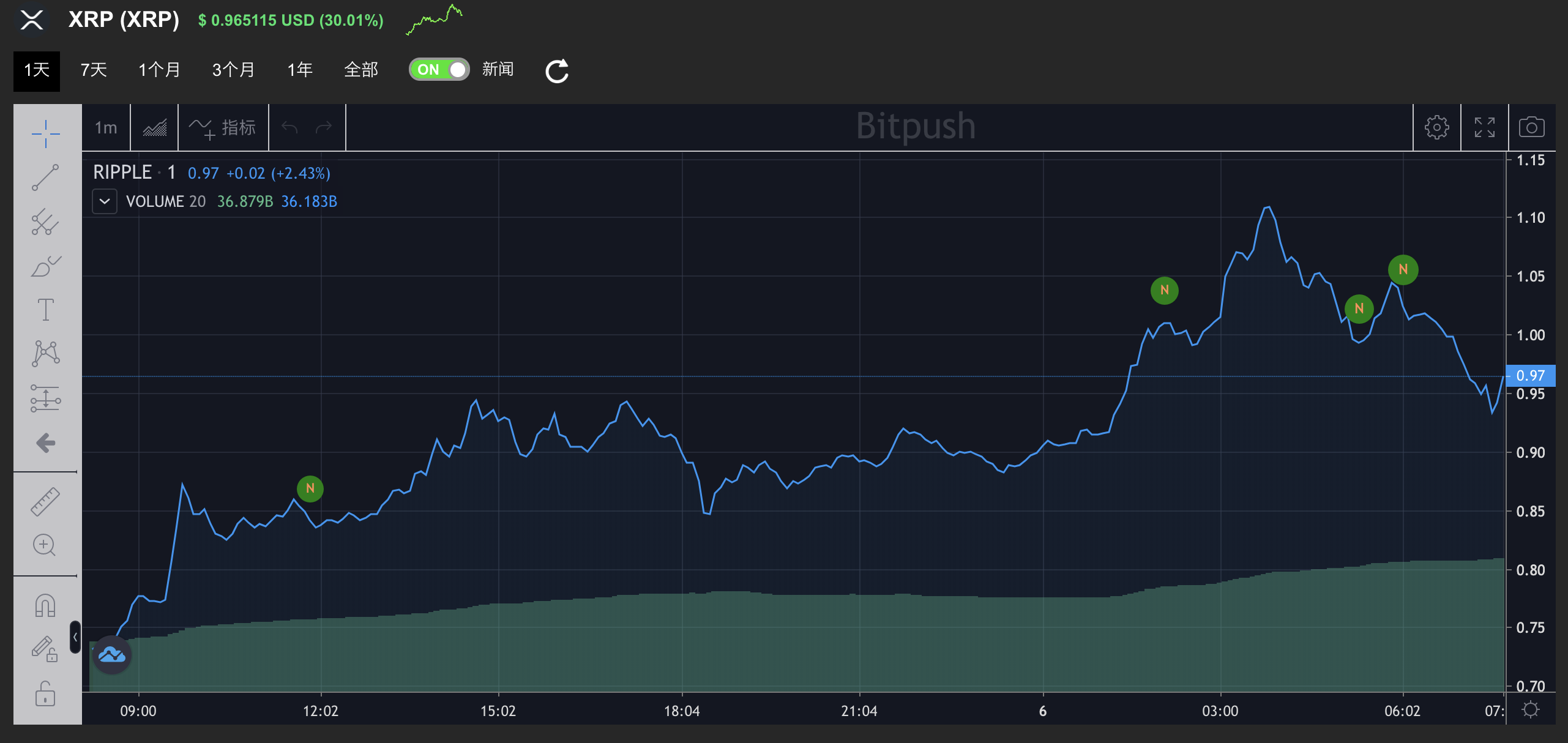The image size is (1568, 743).
Task: Toggle the news ON switch off
Action: (x=439, y=69)
